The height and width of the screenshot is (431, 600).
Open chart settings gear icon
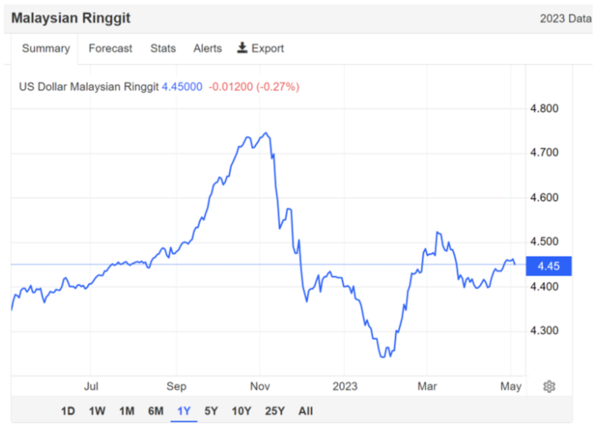[x=549, y=386]
